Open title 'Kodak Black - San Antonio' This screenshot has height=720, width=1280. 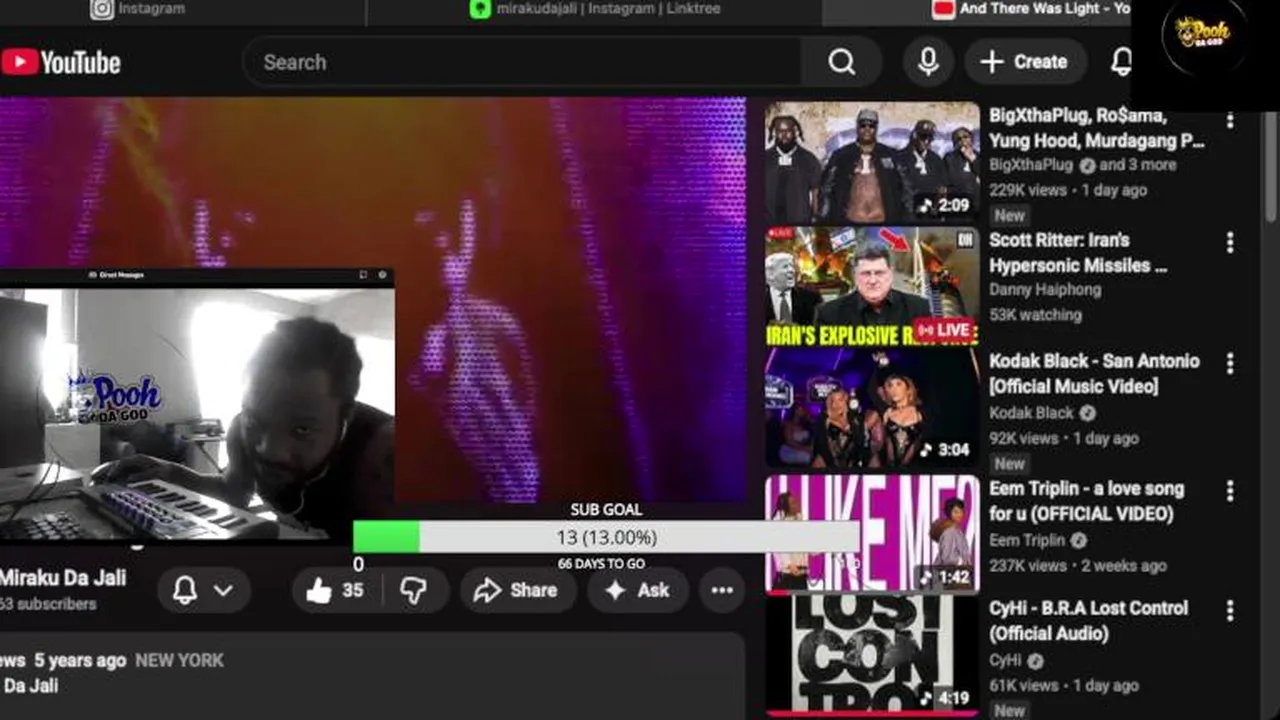pos(1094,373)
